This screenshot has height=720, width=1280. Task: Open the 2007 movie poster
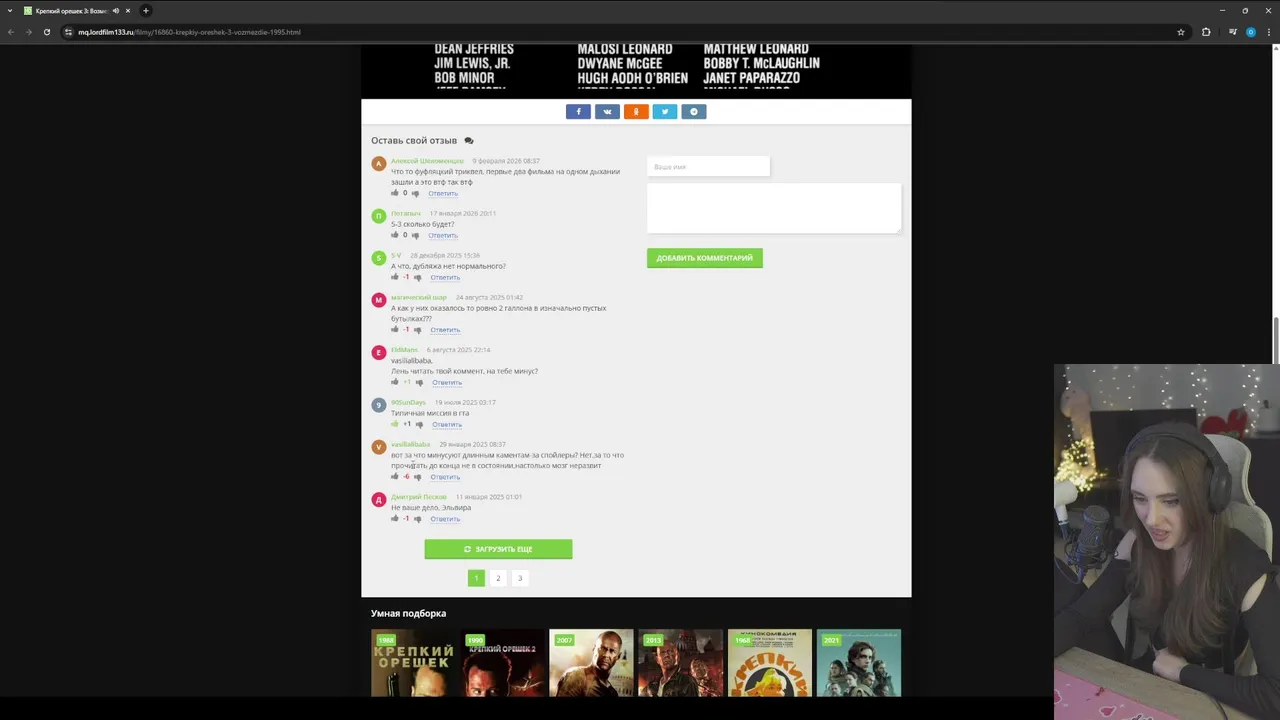coord(591,662)
